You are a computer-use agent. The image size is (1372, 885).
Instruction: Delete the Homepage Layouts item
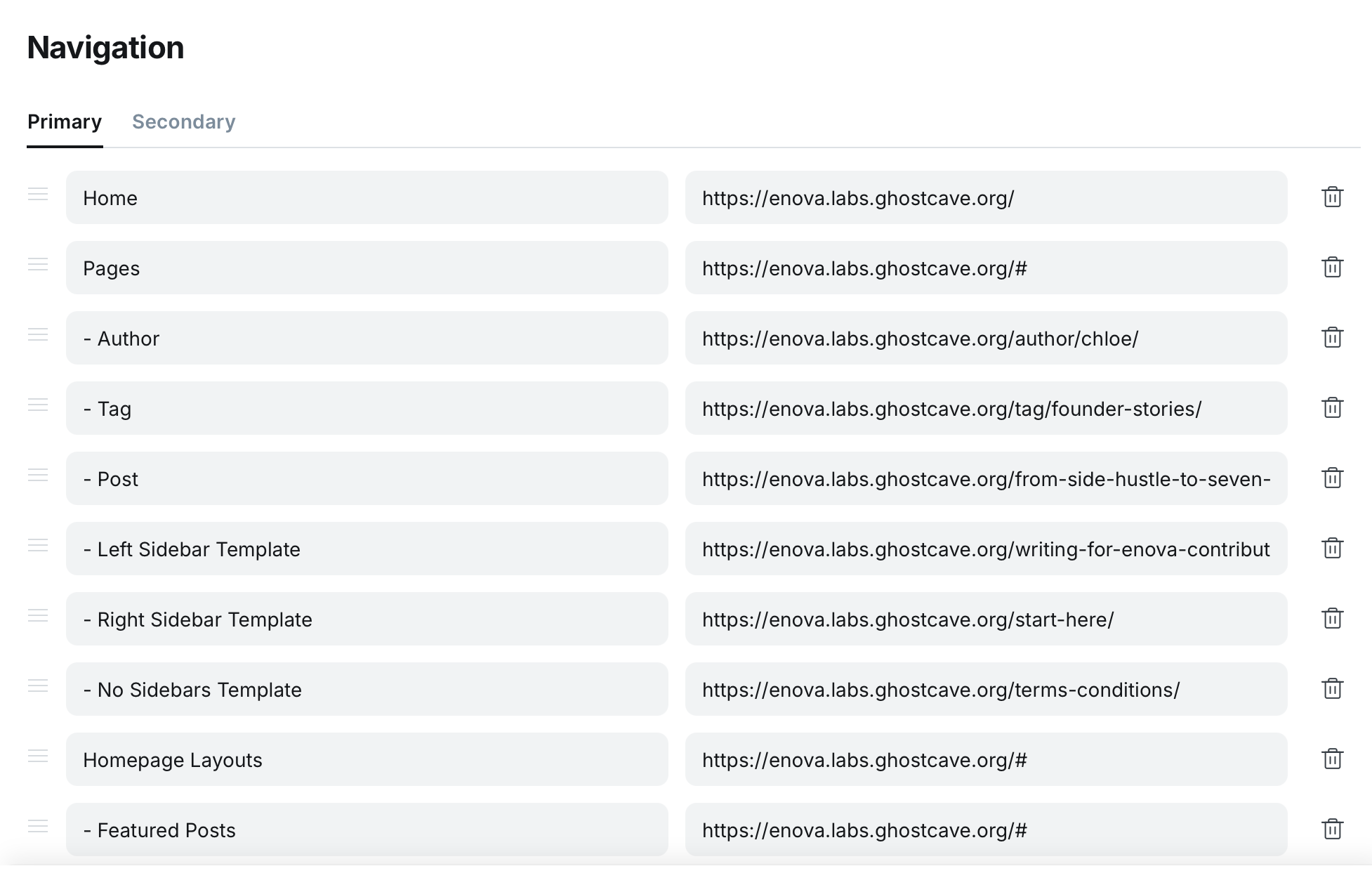pos(1332,759)
